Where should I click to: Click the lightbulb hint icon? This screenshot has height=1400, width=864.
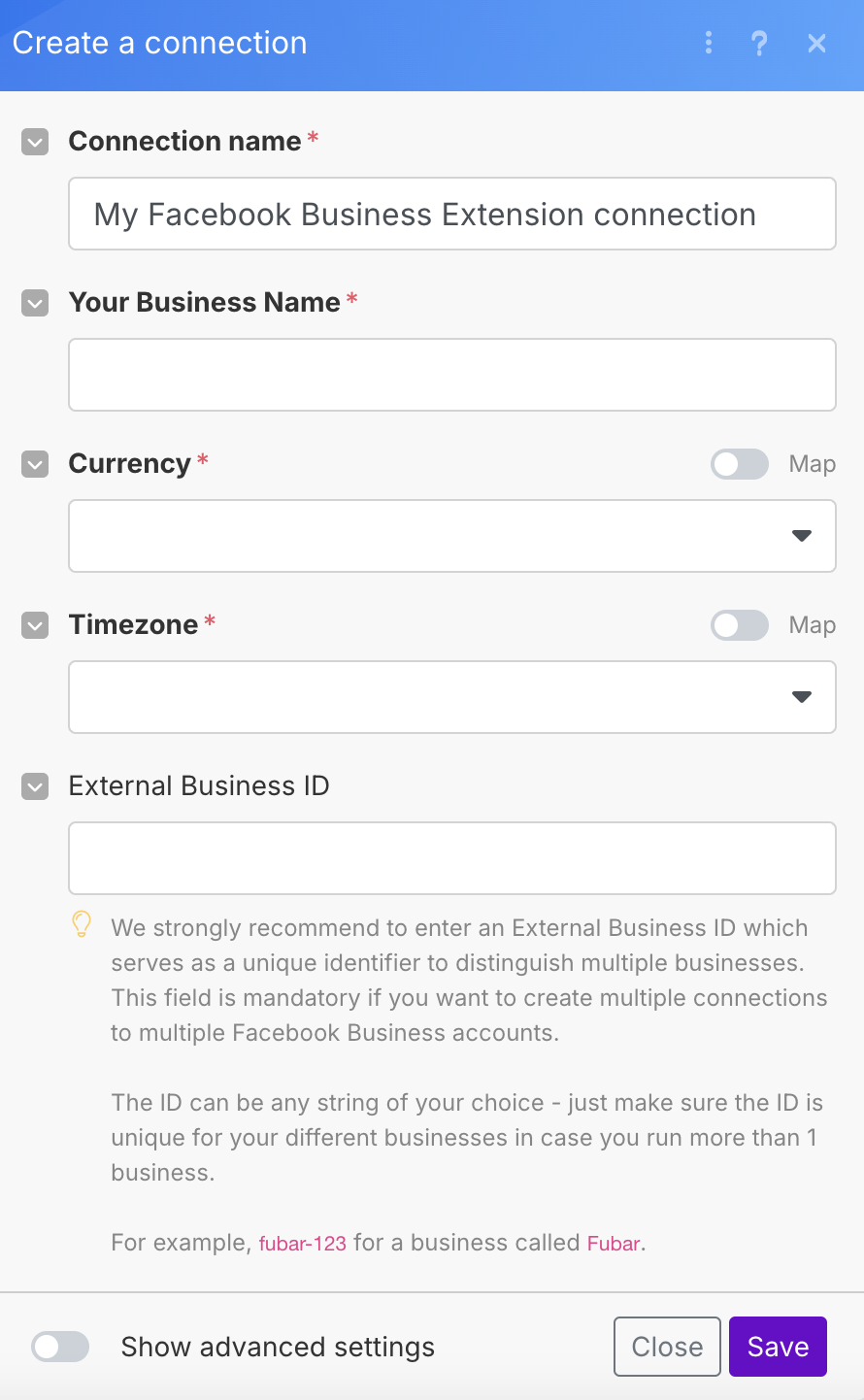point(83,924)
